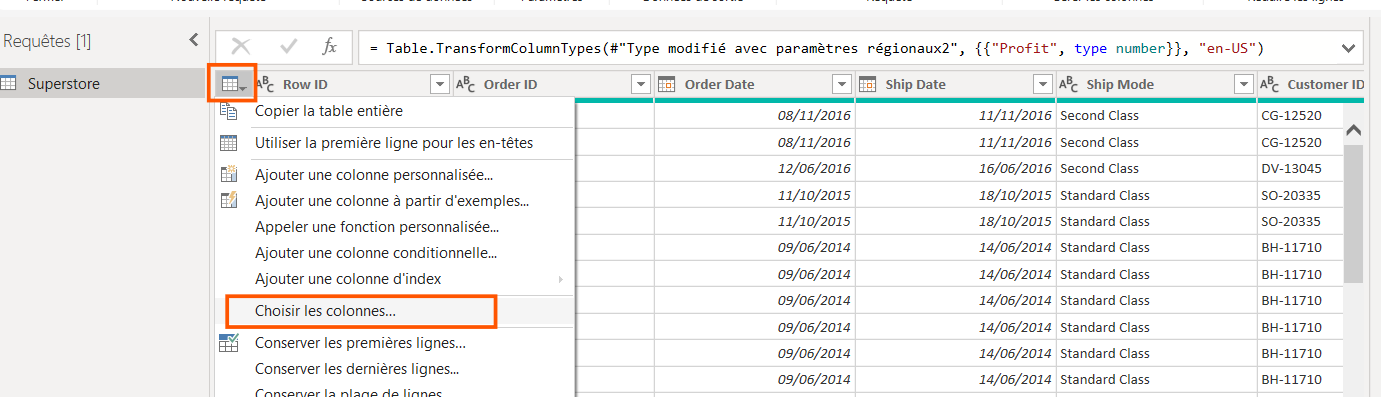The image size is (1381, 397).
Task: Change Ship Mode column data type icon
Action: 1068,85
